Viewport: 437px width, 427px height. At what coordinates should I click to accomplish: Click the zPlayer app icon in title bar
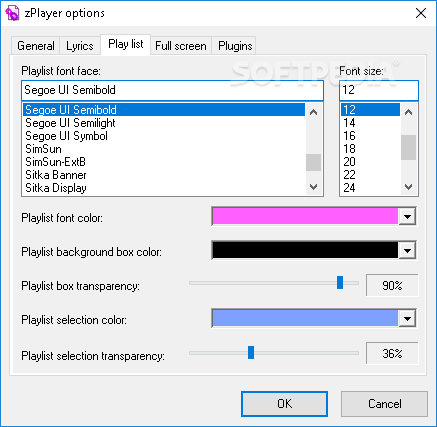click(12, 13)
